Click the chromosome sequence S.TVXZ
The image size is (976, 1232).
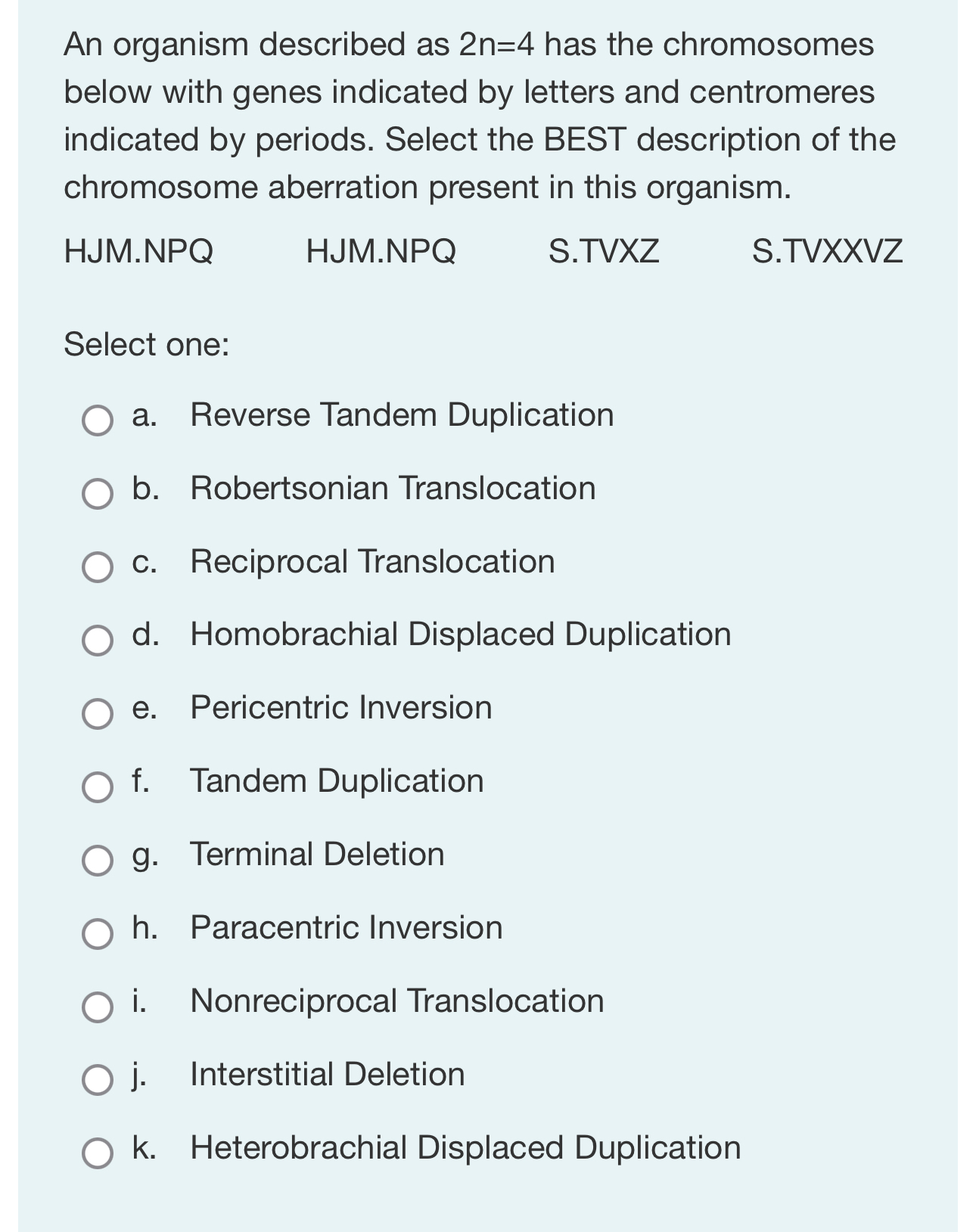[605, 253]
